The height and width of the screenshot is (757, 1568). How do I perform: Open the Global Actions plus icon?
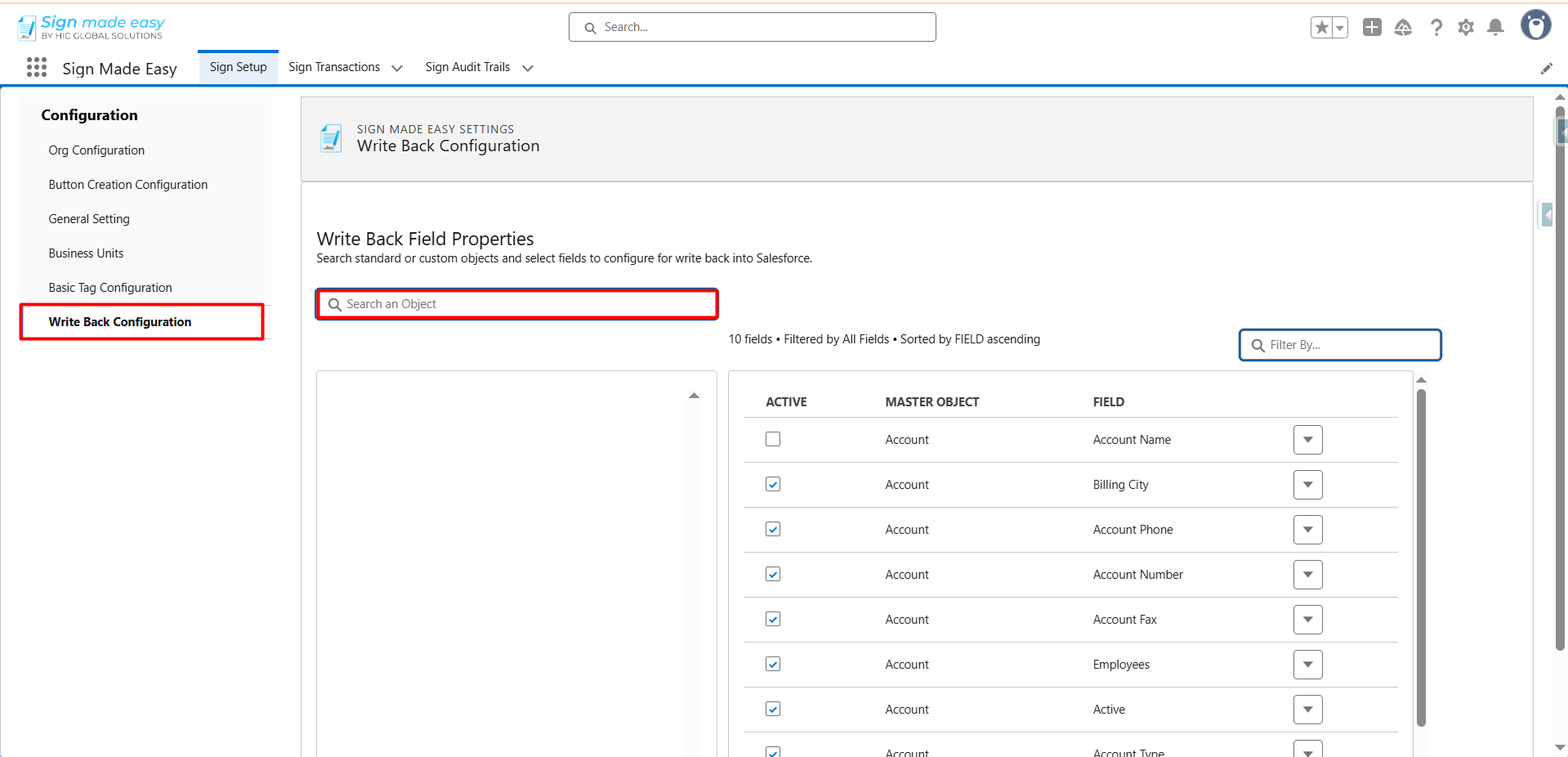1372,28
